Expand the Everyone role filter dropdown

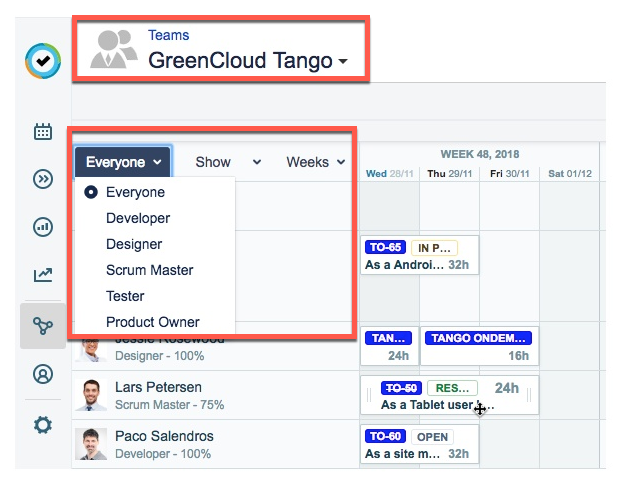pyautogui.click(x=123, y=162)
